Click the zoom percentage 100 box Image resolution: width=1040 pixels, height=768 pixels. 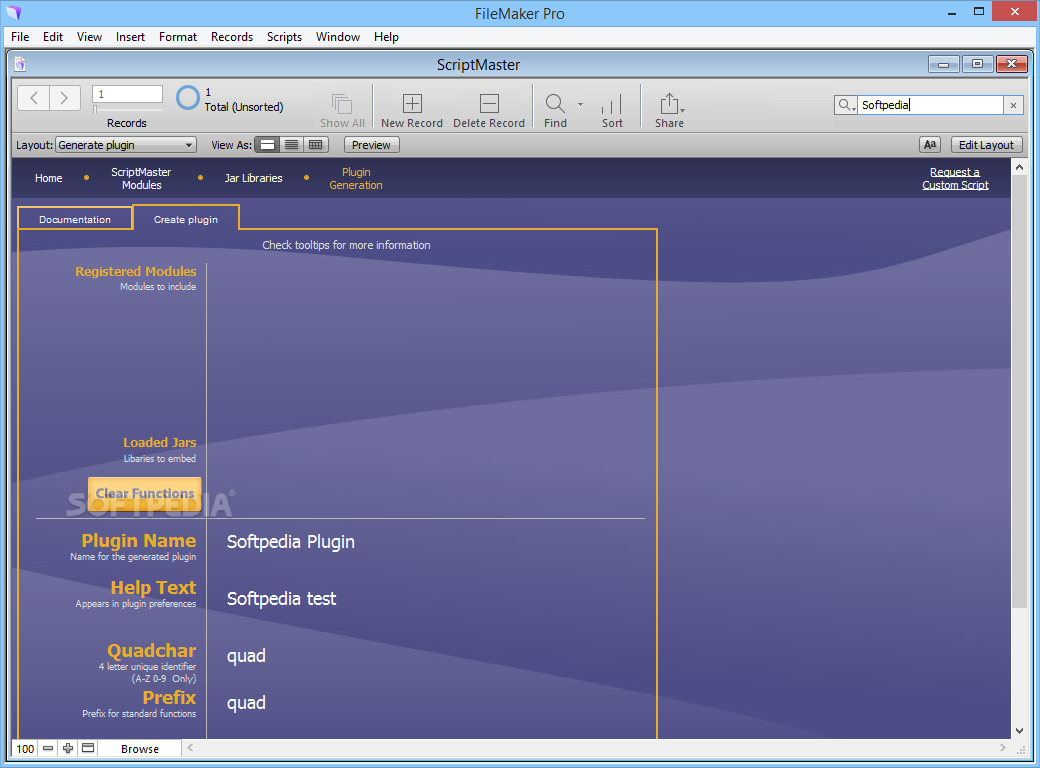coord(25,749)
